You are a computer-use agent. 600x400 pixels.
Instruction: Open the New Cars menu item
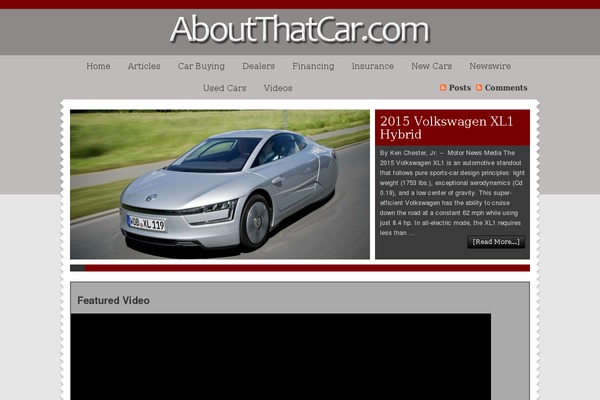pos(432,66)
